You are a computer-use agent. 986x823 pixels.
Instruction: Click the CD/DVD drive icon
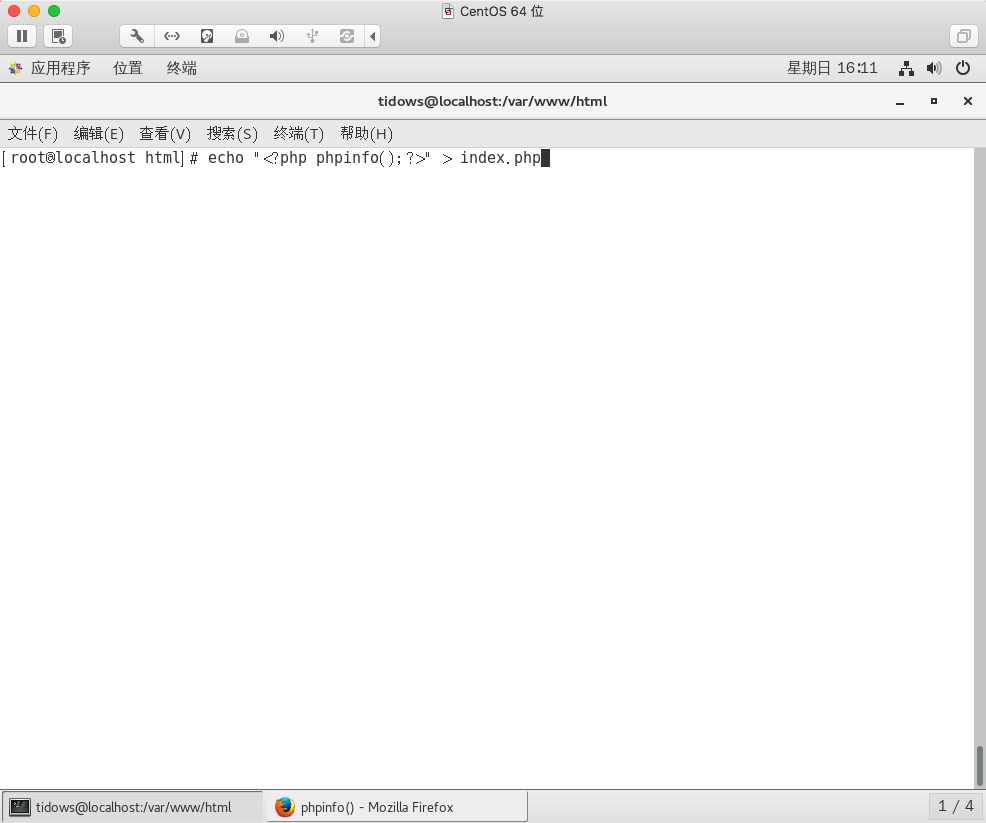[x=241, y=36]
